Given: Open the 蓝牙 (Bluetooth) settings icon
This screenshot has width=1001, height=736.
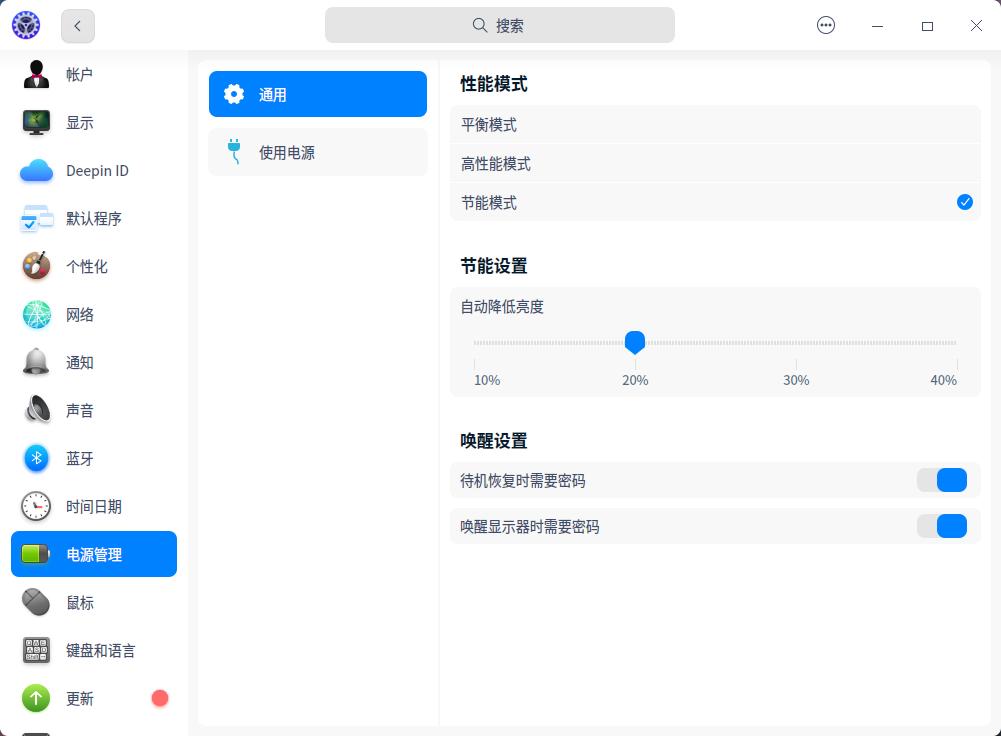Looking at the screenshot, I should click(x=36, y=458).
